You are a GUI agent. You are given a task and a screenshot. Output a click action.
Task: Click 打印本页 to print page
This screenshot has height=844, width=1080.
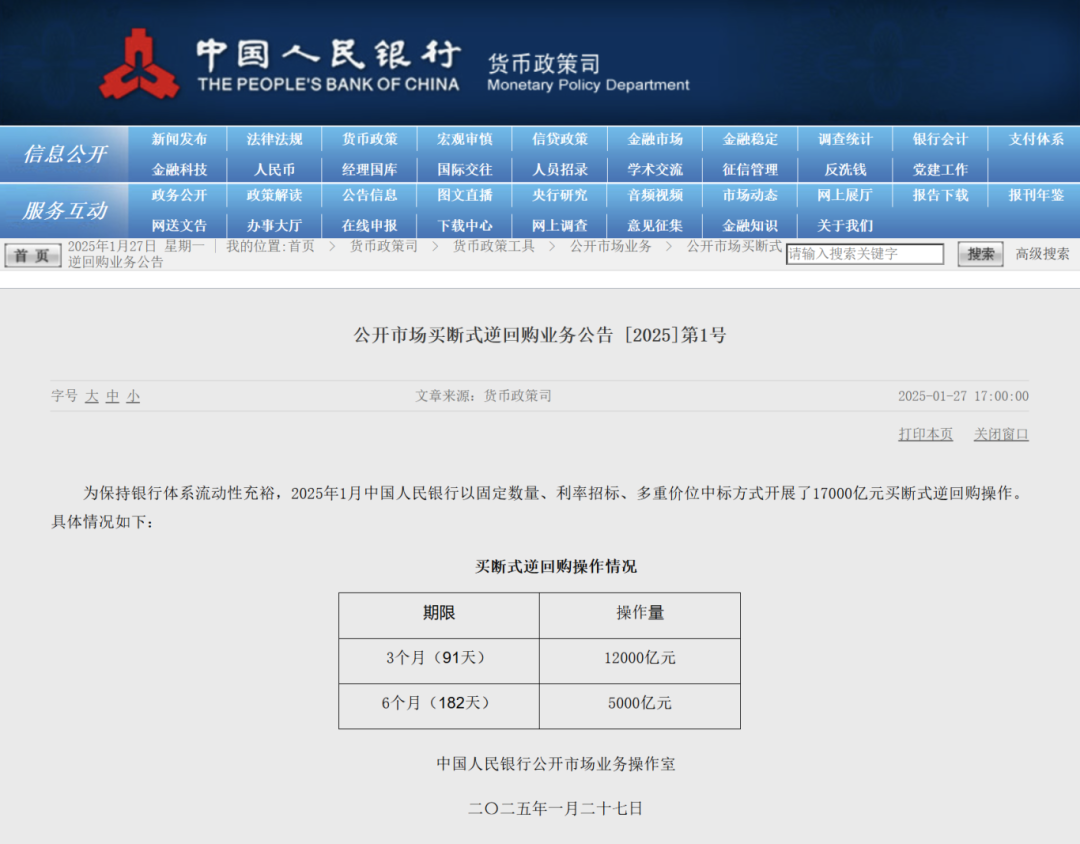coord(925,434)
